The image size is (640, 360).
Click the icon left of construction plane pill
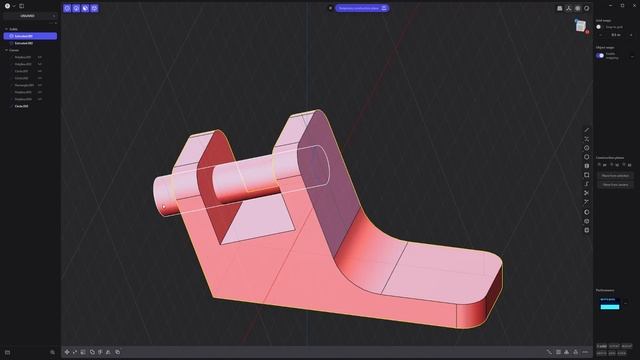pyautogui.click(x=330, y=8)
